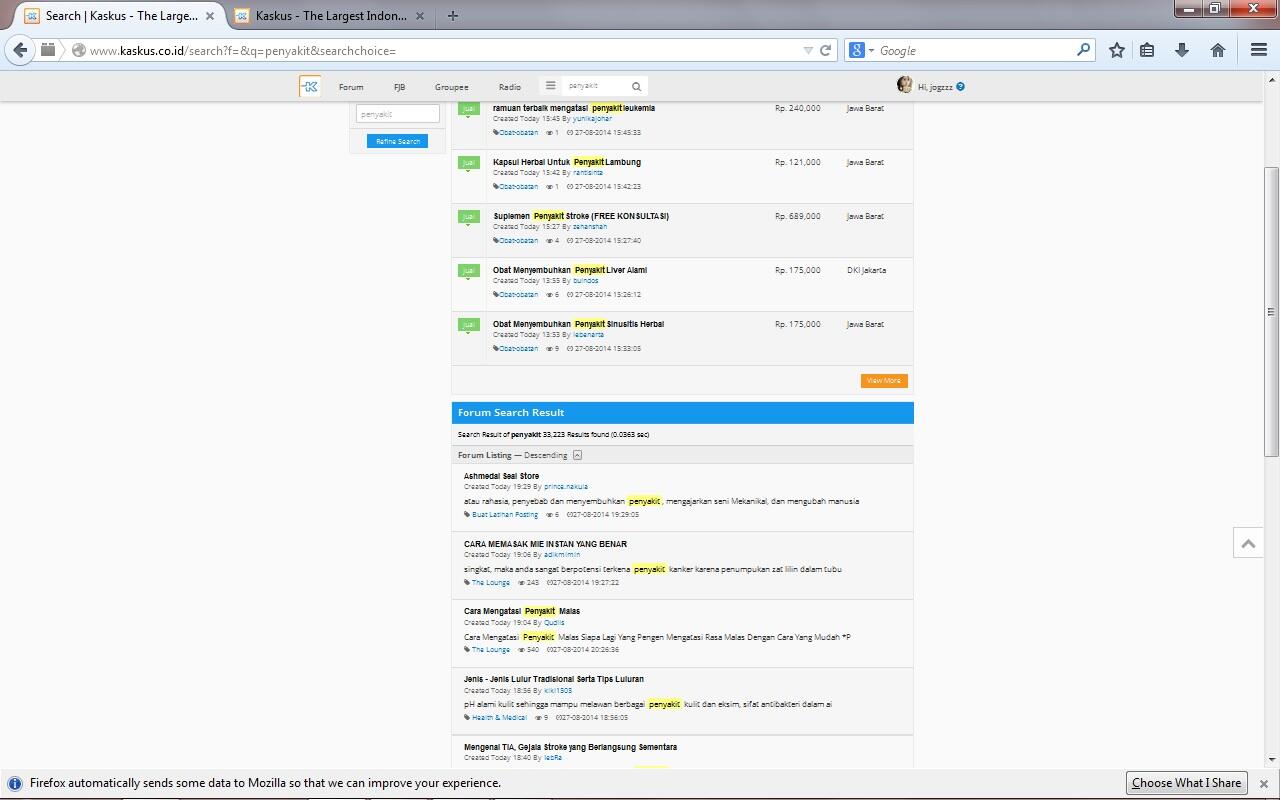The height and width of the screenshot is (800, 1280).
Task: Go to the Firefox home page icon
Action: [1218, 50]
